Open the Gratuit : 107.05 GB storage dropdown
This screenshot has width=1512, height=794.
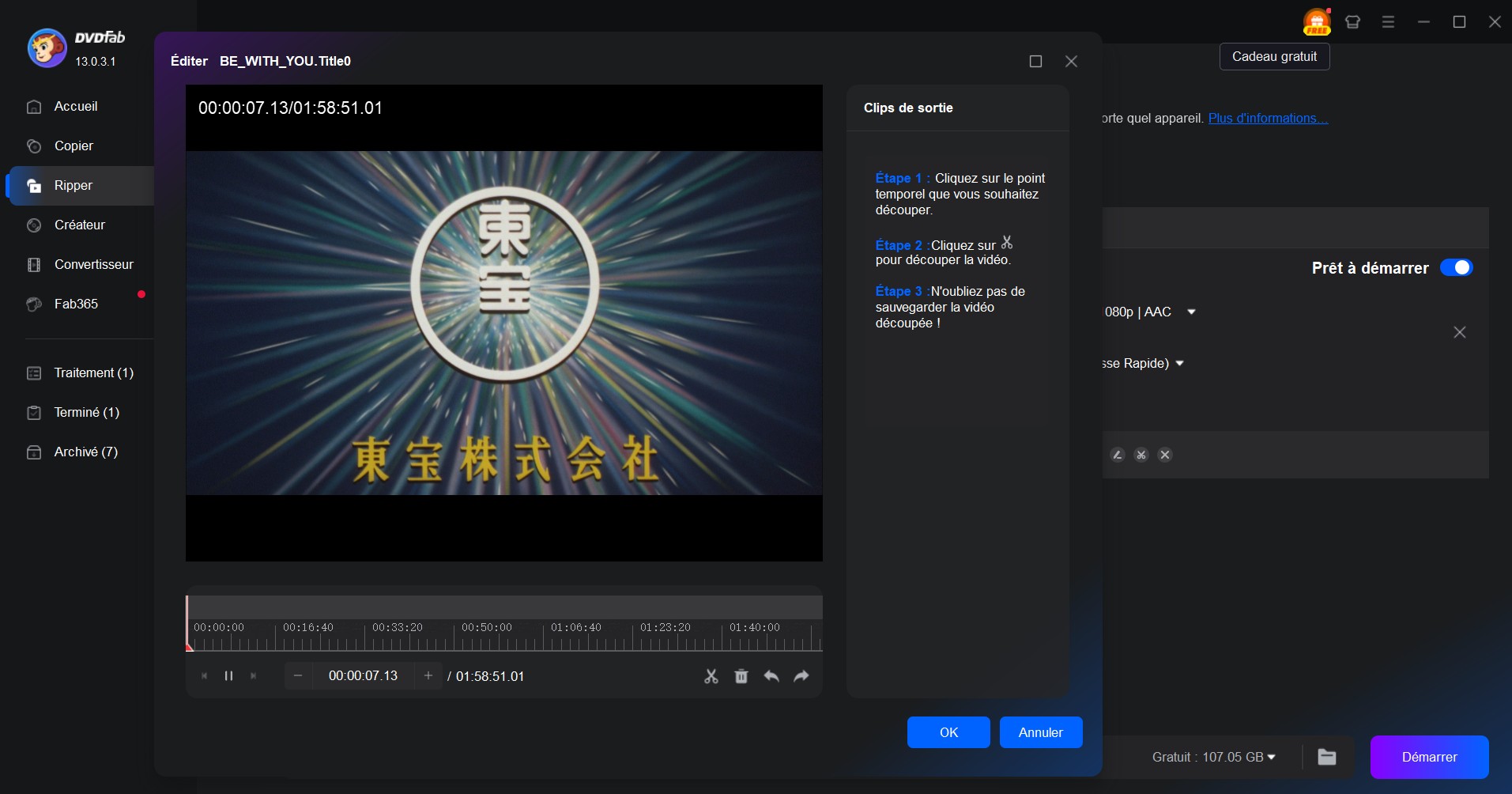tap(1214, 757)
